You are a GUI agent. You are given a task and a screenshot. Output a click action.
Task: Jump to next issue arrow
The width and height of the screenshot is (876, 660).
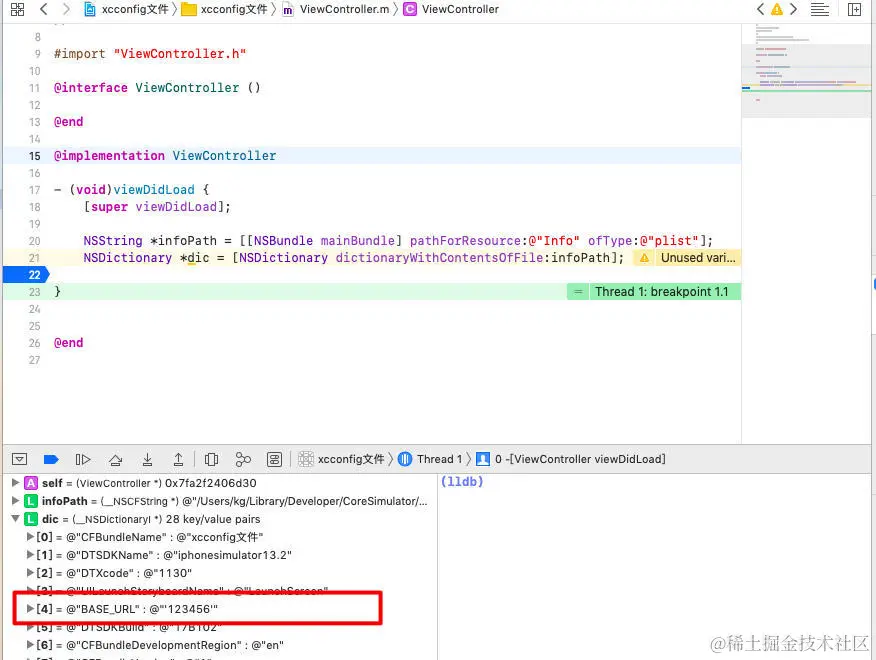793,9
